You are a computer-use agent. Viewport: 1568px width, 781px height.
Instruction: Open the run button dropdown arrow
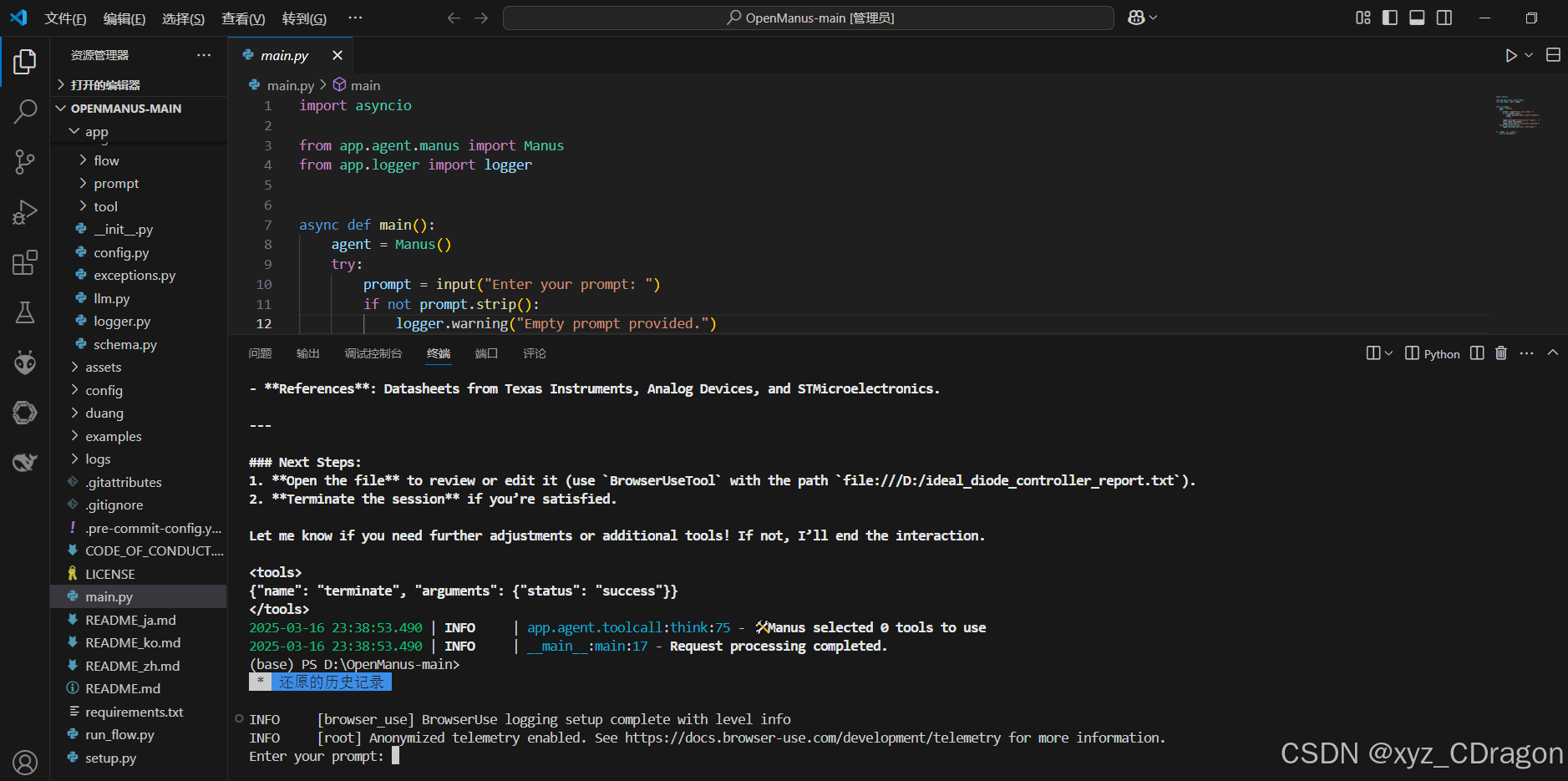click(1529, 55)
